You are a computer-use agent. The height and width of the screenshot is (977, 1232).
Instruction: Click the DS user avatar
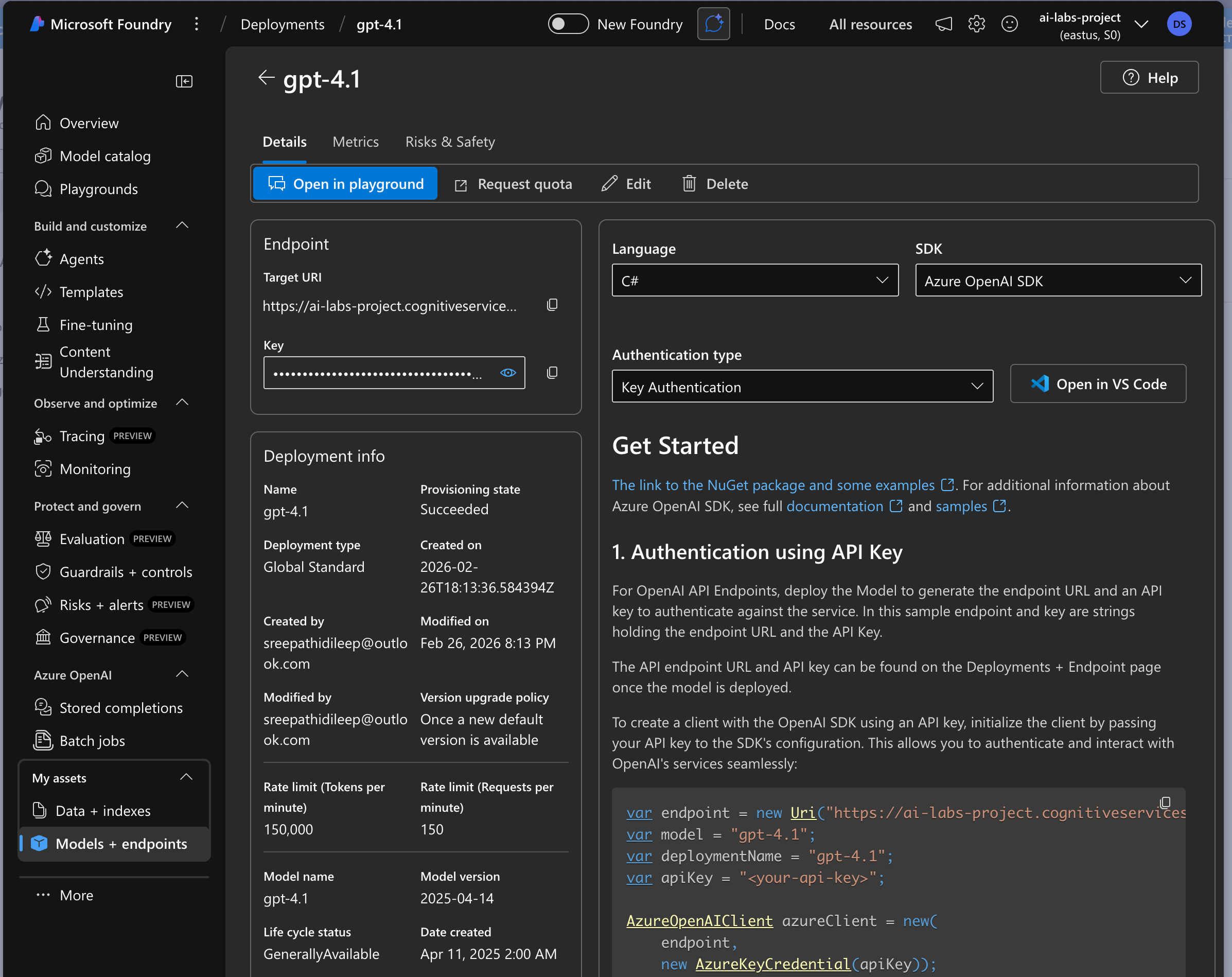(x=1179, y=24)
